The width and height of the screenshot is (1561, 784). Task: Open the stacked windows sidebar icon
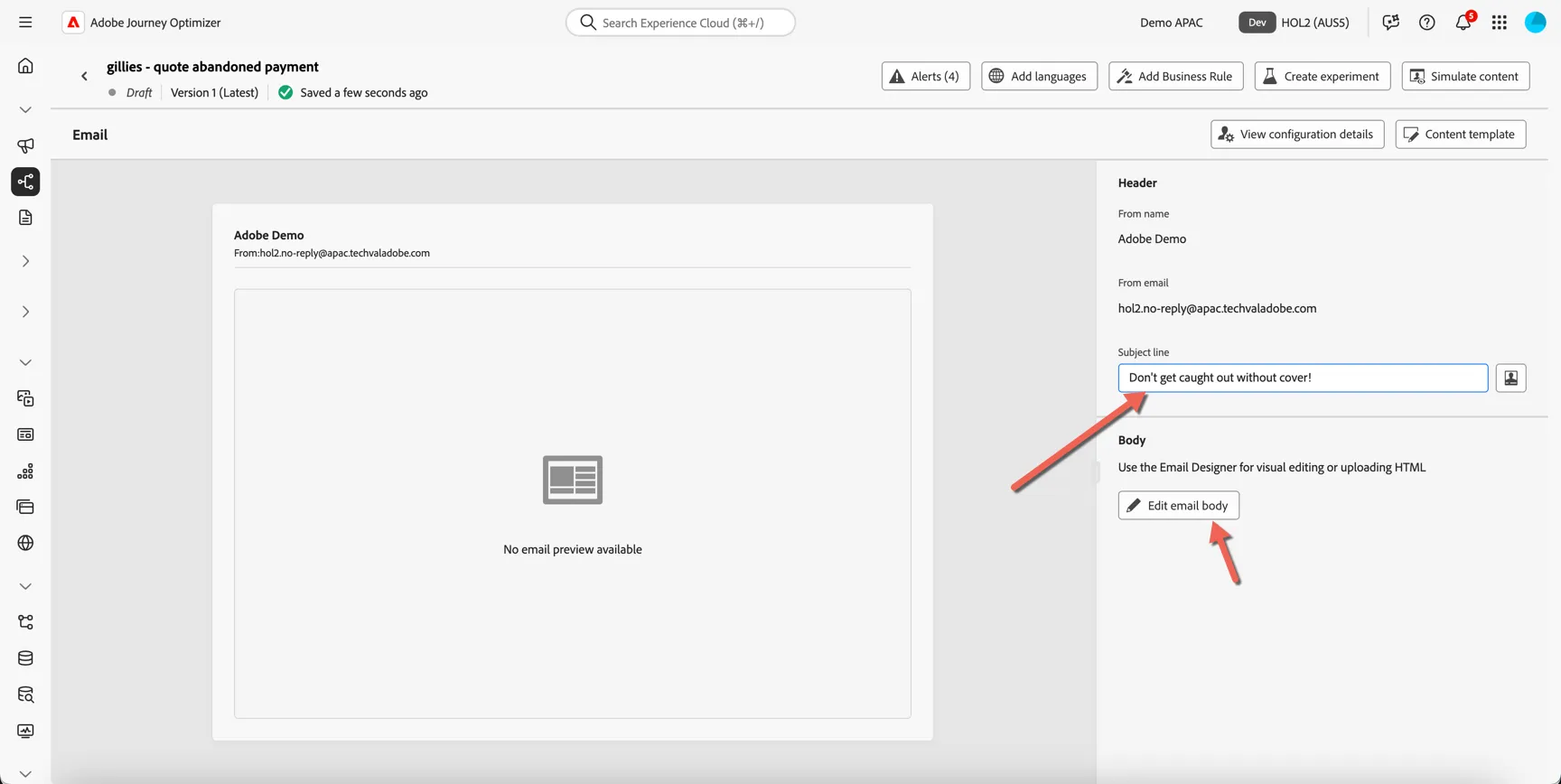coord(25,507)
